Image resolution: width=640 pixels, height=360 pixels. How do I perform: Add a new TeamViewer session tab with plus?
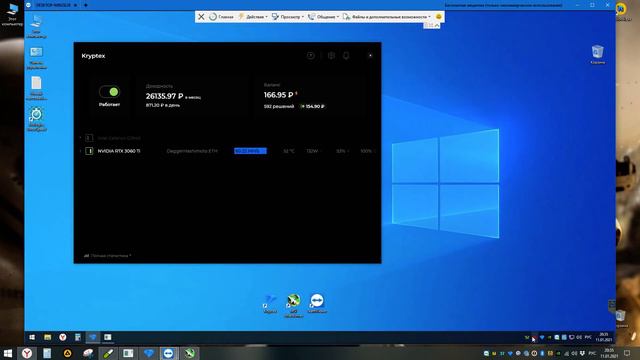tap(86, 5)
